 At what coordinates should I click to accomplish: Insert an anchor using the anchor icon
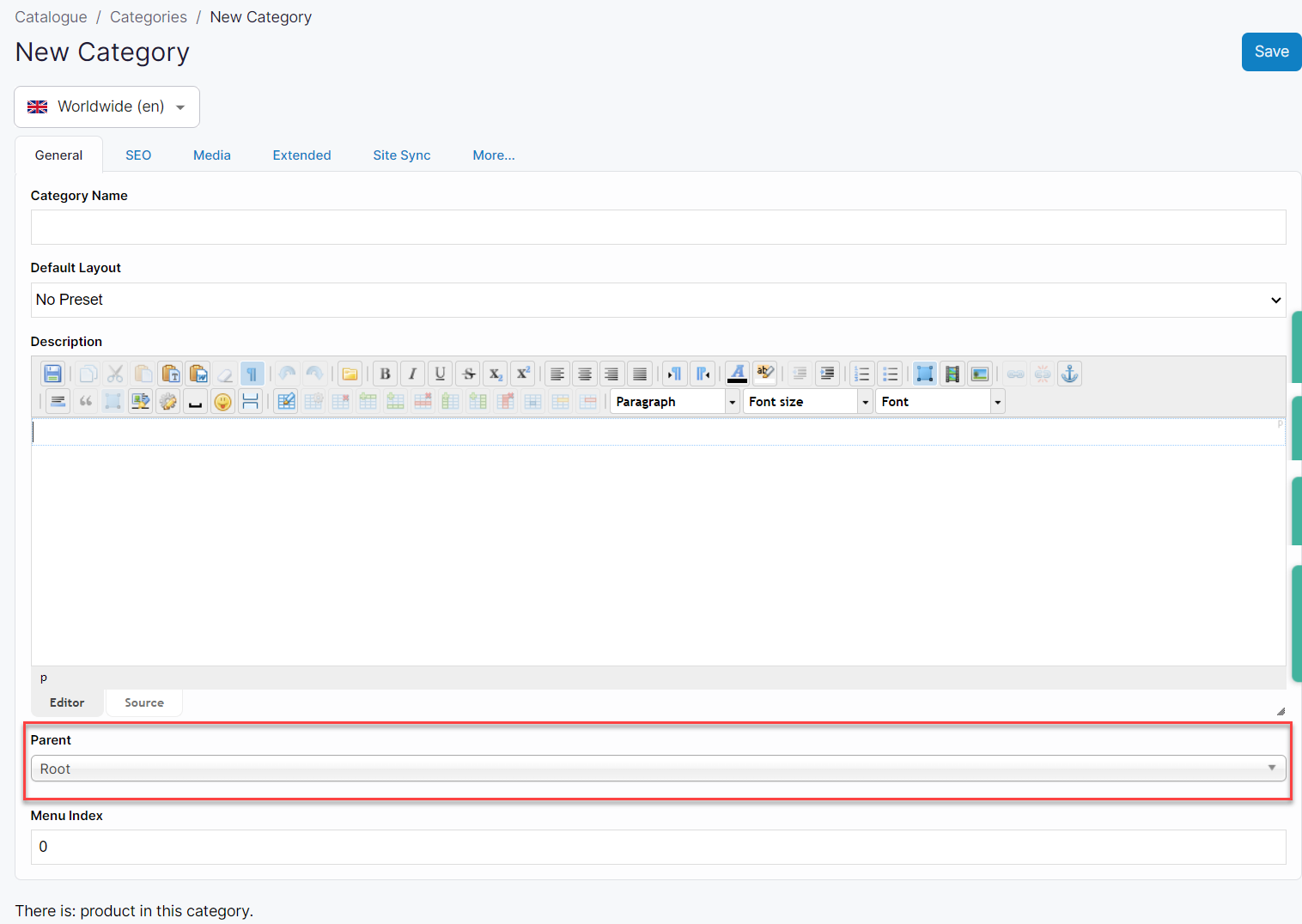[x=1069, y=374]
